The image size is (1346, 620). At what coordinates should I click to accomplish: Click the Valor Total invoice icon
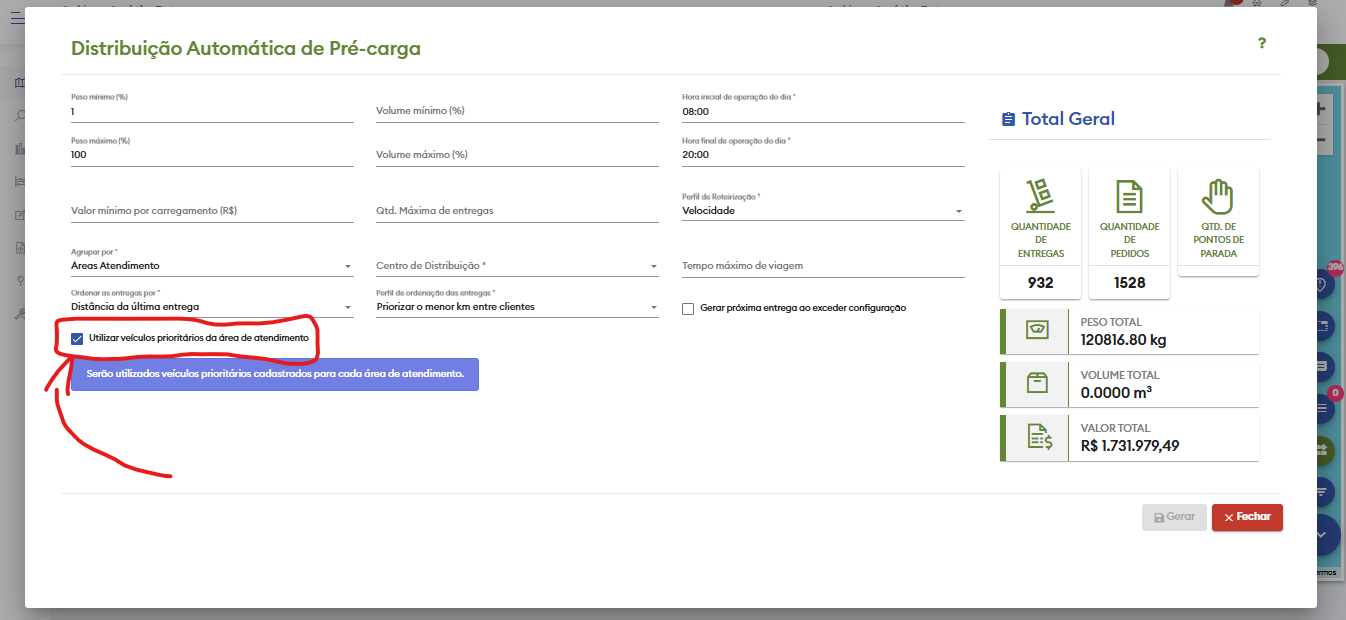coord(1037,437)
